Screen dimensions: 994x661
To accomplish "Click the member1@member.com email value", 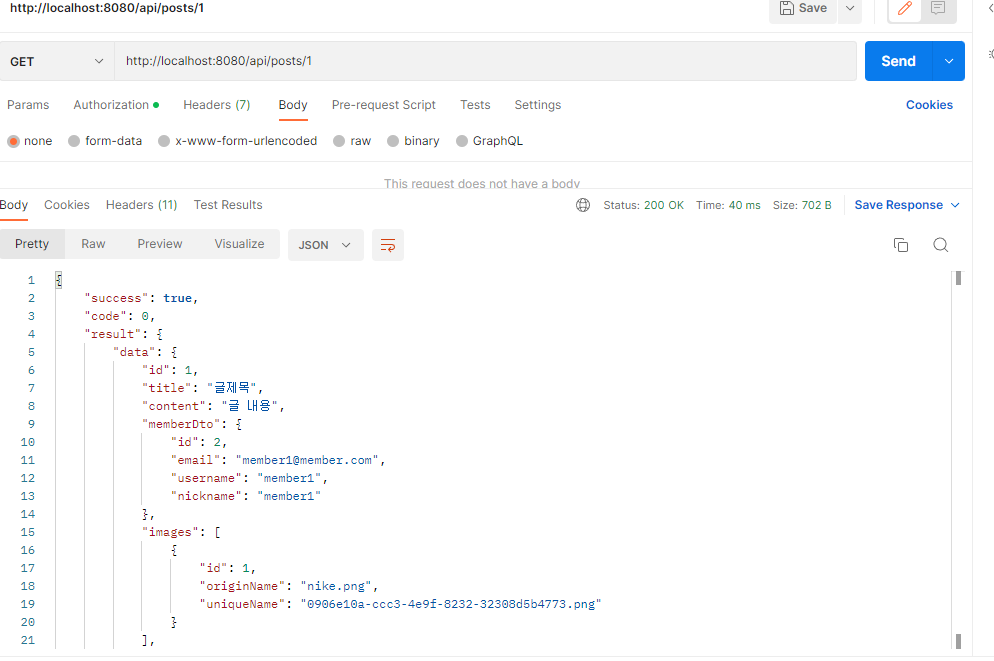I will 307,461.
